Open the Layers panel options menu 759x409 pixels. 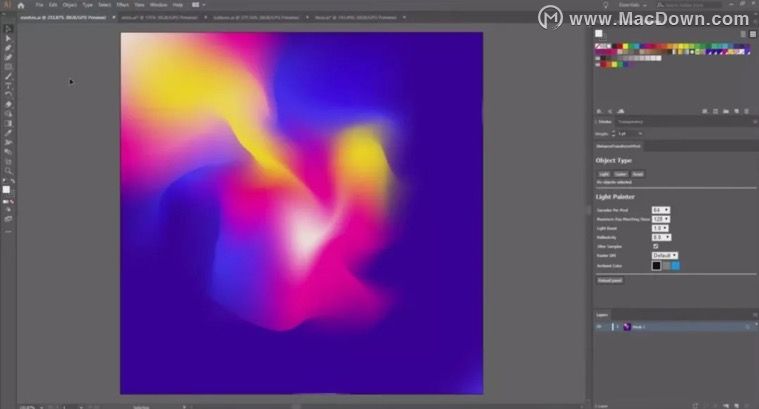754,315
